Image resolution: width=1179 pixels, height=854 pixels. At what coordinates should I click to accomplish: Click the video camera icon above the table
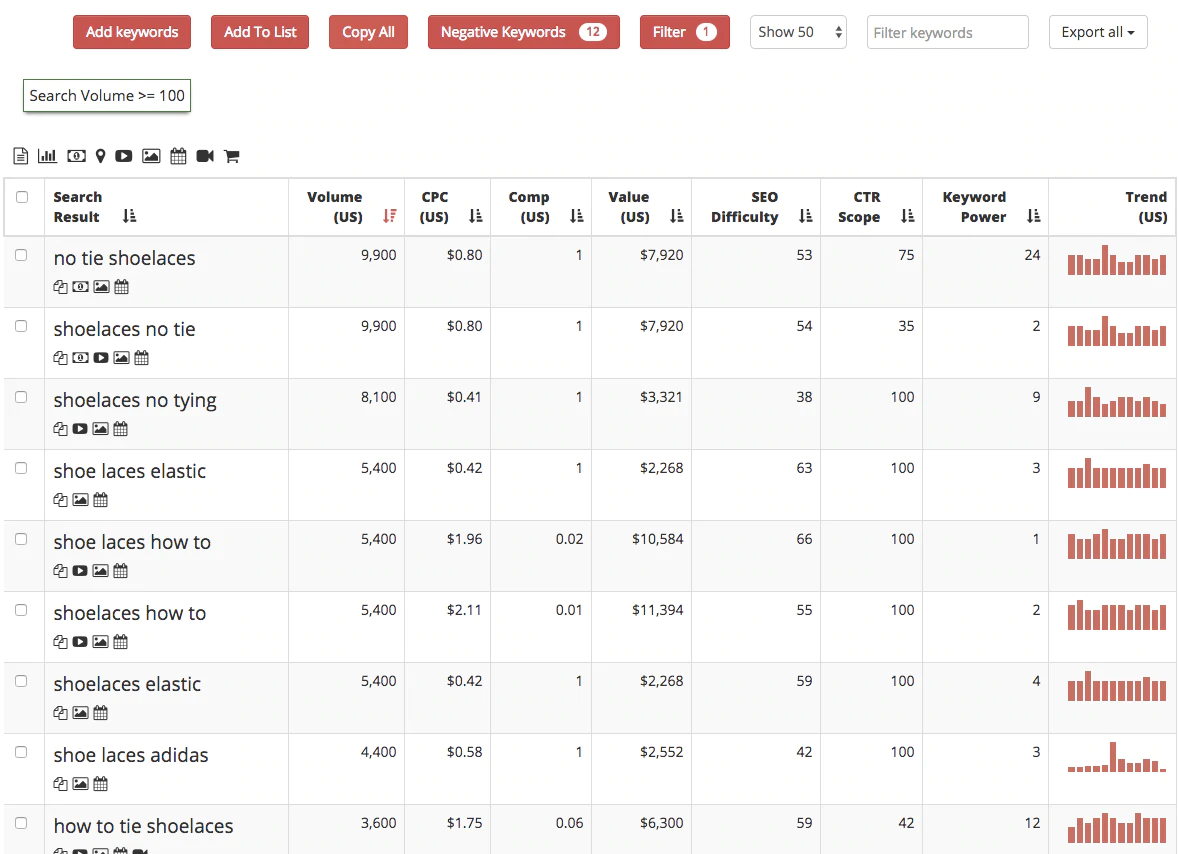pyautogui.click(x=205, y=156)
